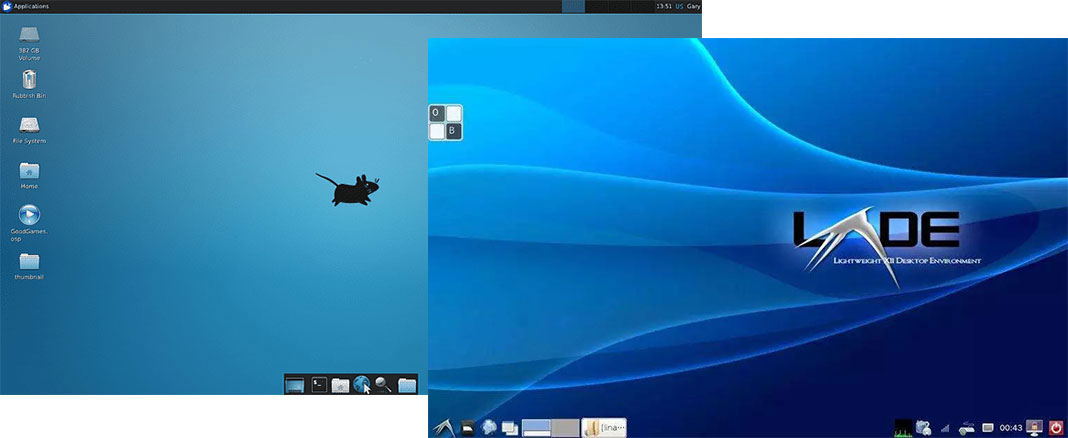Open home file manager in Xfce dock
This screenshot has height=438, width=1068.
point(341,385)
